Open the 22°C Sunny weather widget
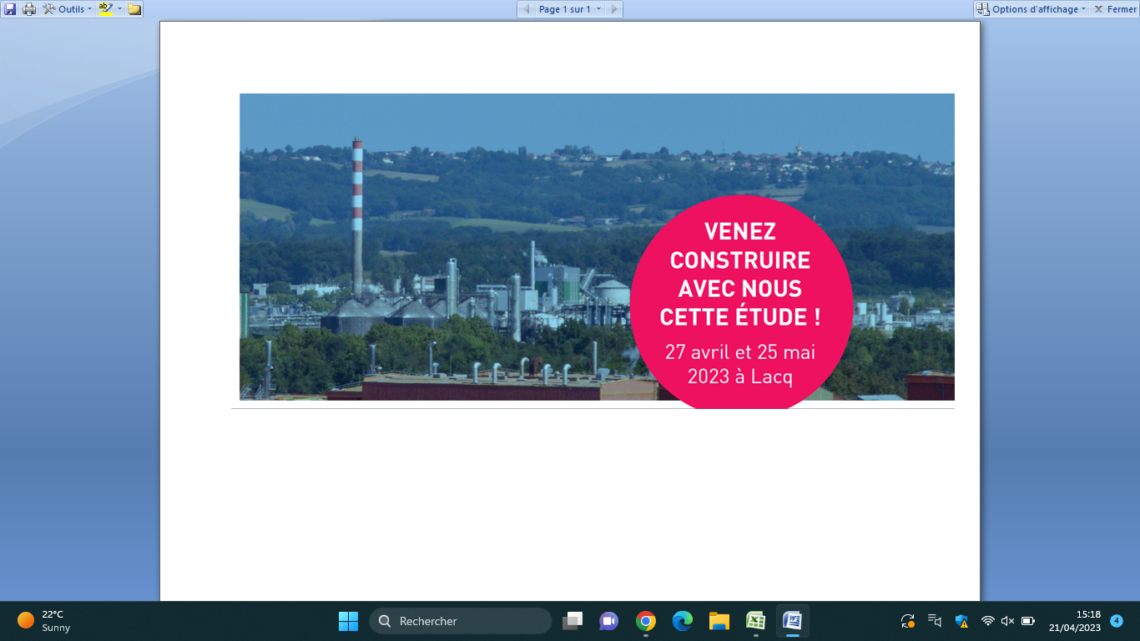 coord(44,621)
